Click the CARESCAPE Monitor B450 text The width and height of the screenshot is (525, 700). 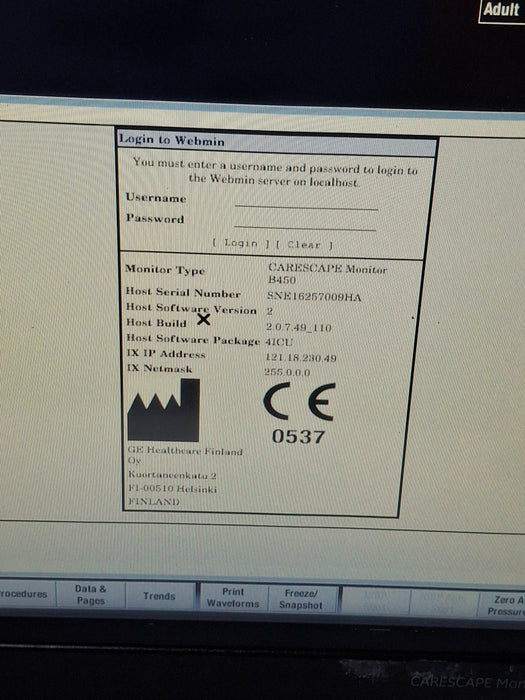tap(327, 274)
